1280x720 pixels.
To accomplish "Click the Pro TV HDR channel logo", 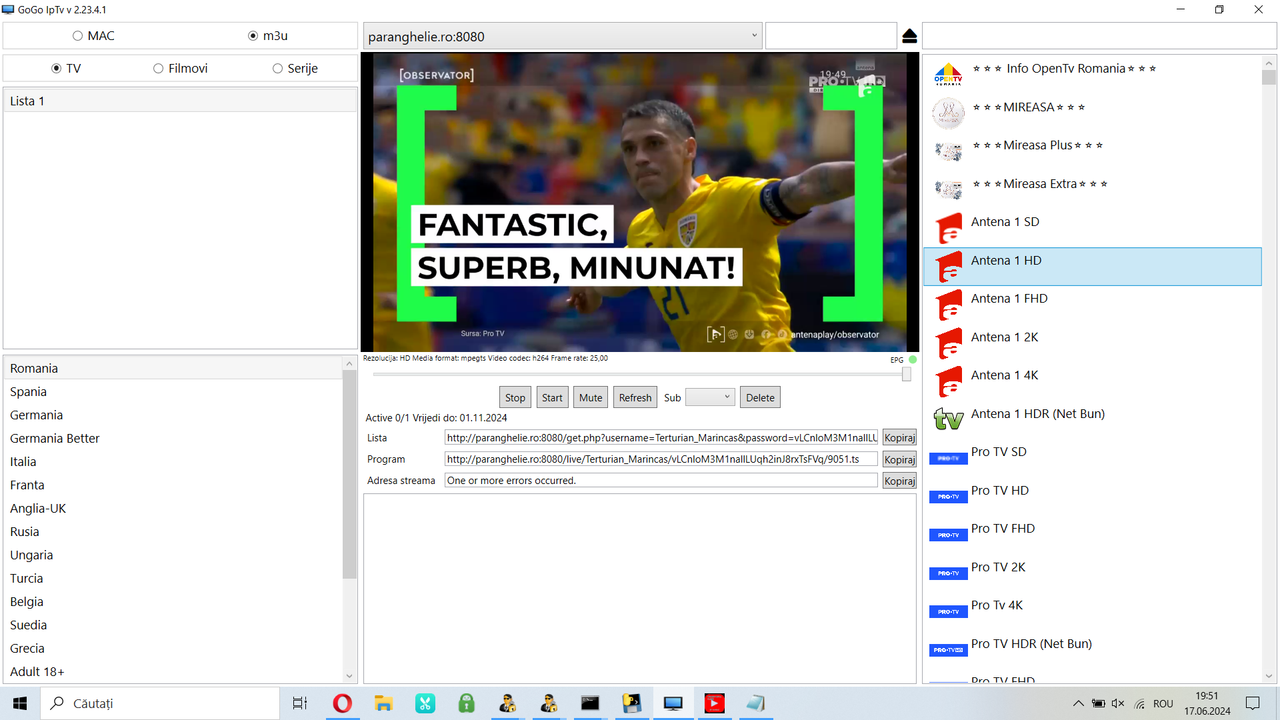I will [x=948, y=650].
